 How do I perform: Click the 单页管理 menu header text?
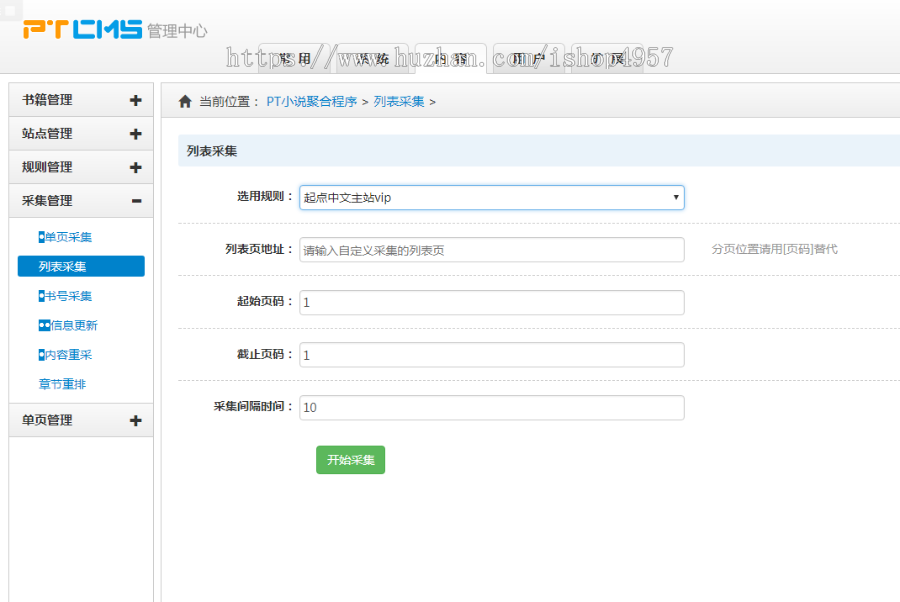pos(47,420)
